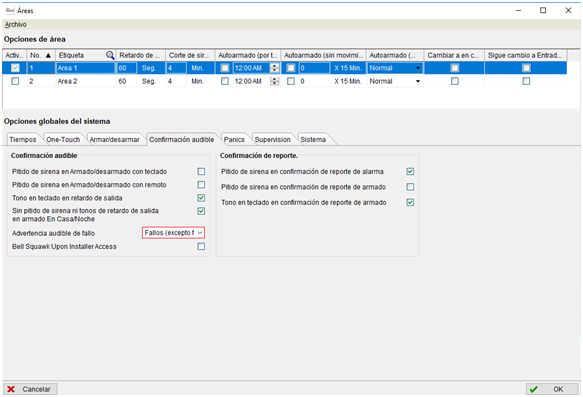Toggle keypad tone on arming report confirmation
The image size is (583, 397).
pos(410,202)
